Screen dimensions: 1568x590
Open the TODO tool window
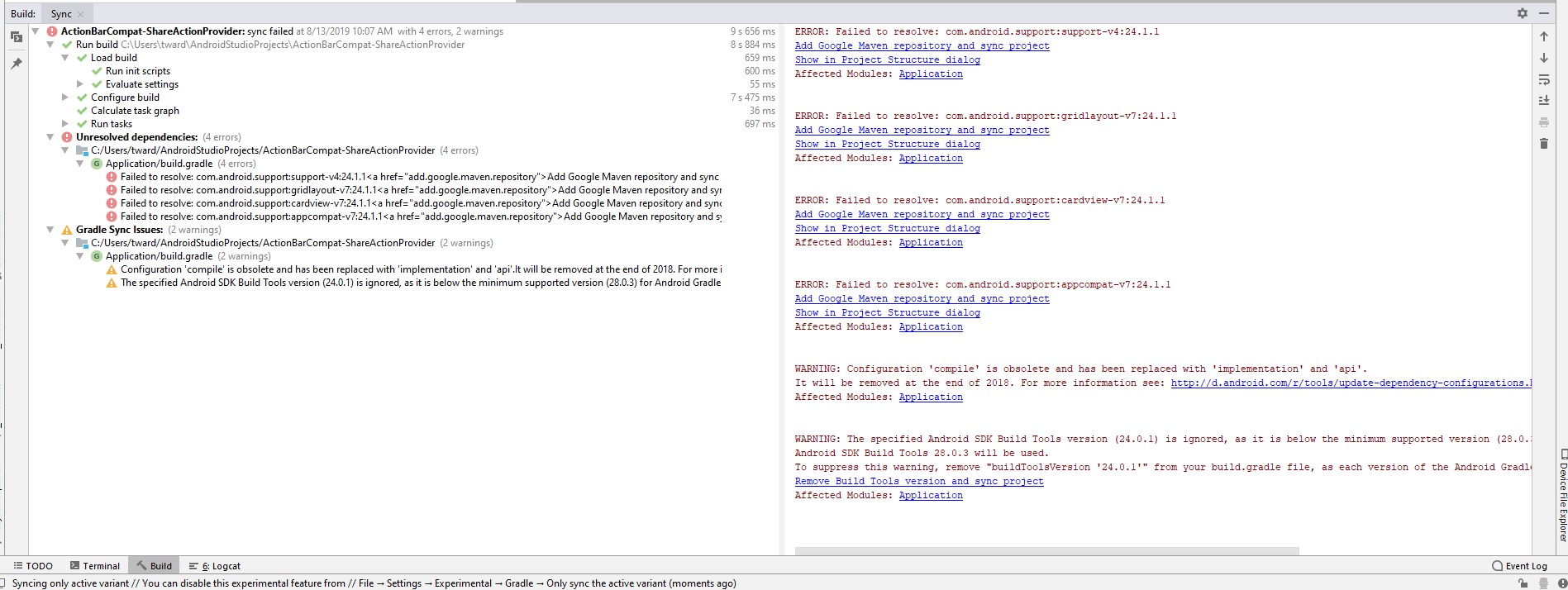click(33, 566)
